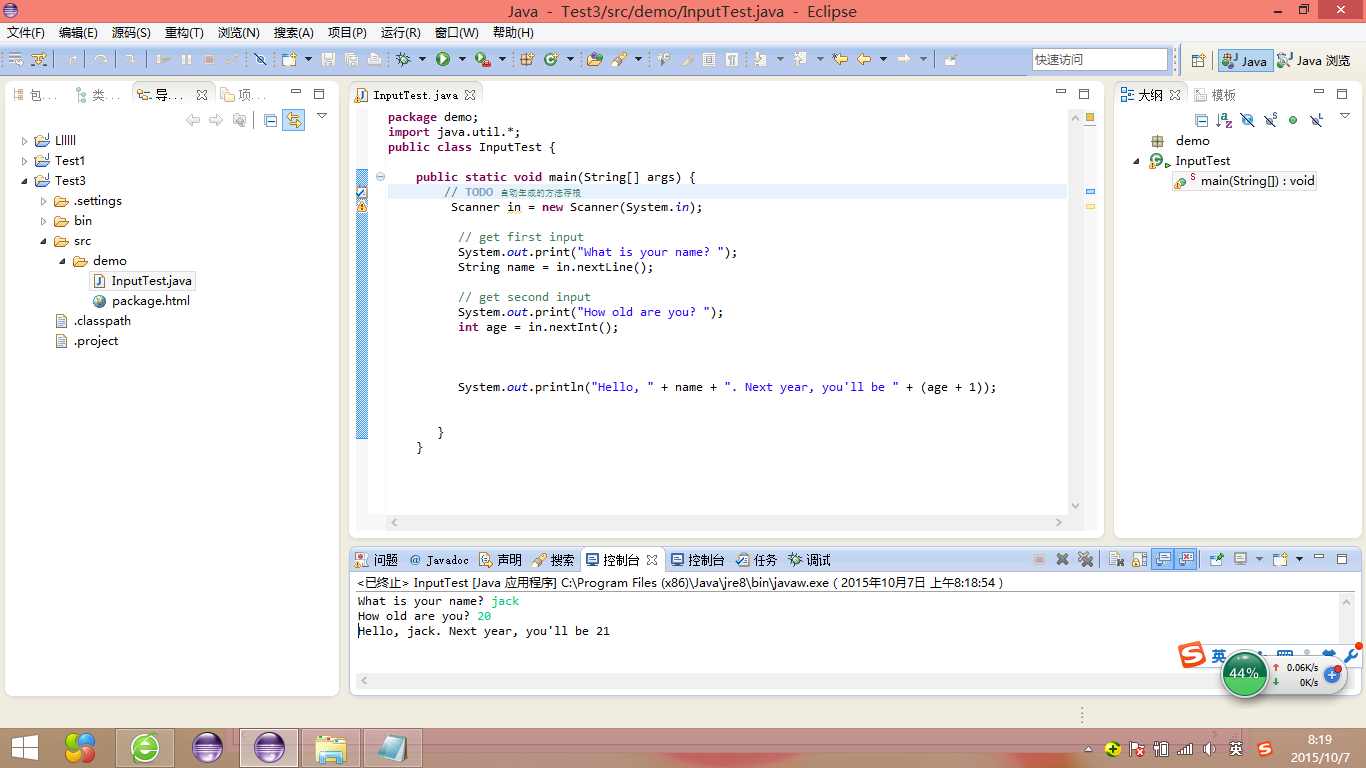Open the 窗口(W) menu

(456, 33)
